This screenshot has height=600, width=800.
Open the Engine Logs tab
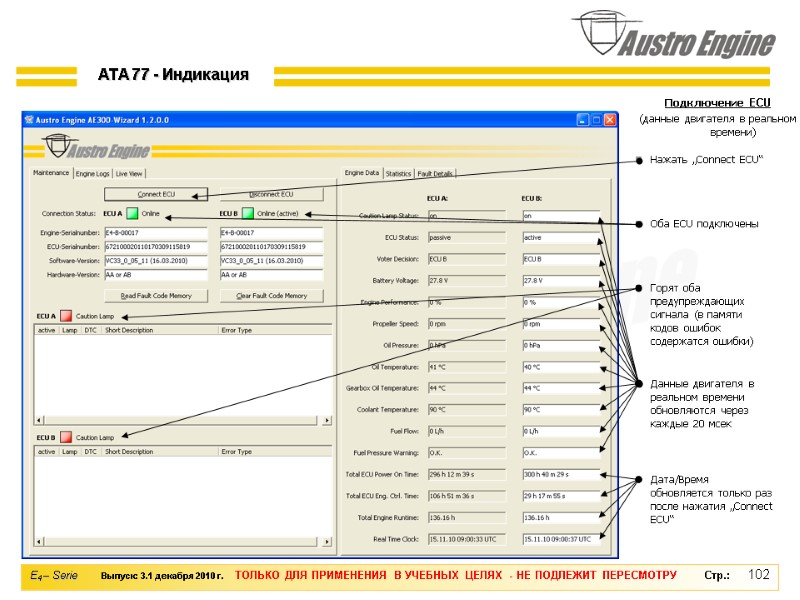coord(92,174)
